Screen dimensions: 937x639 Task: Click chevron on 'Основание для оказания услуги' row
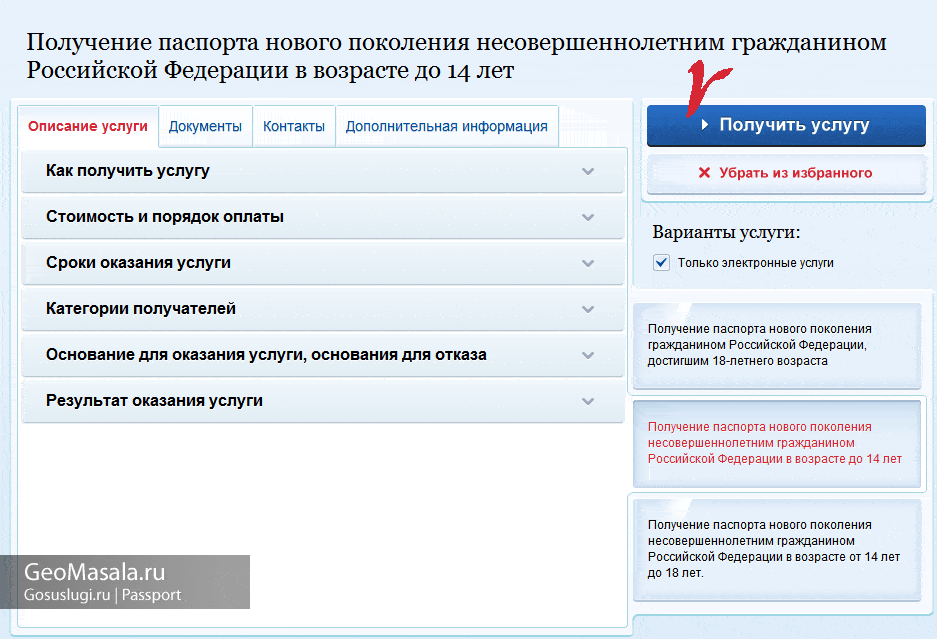point(588,355)
